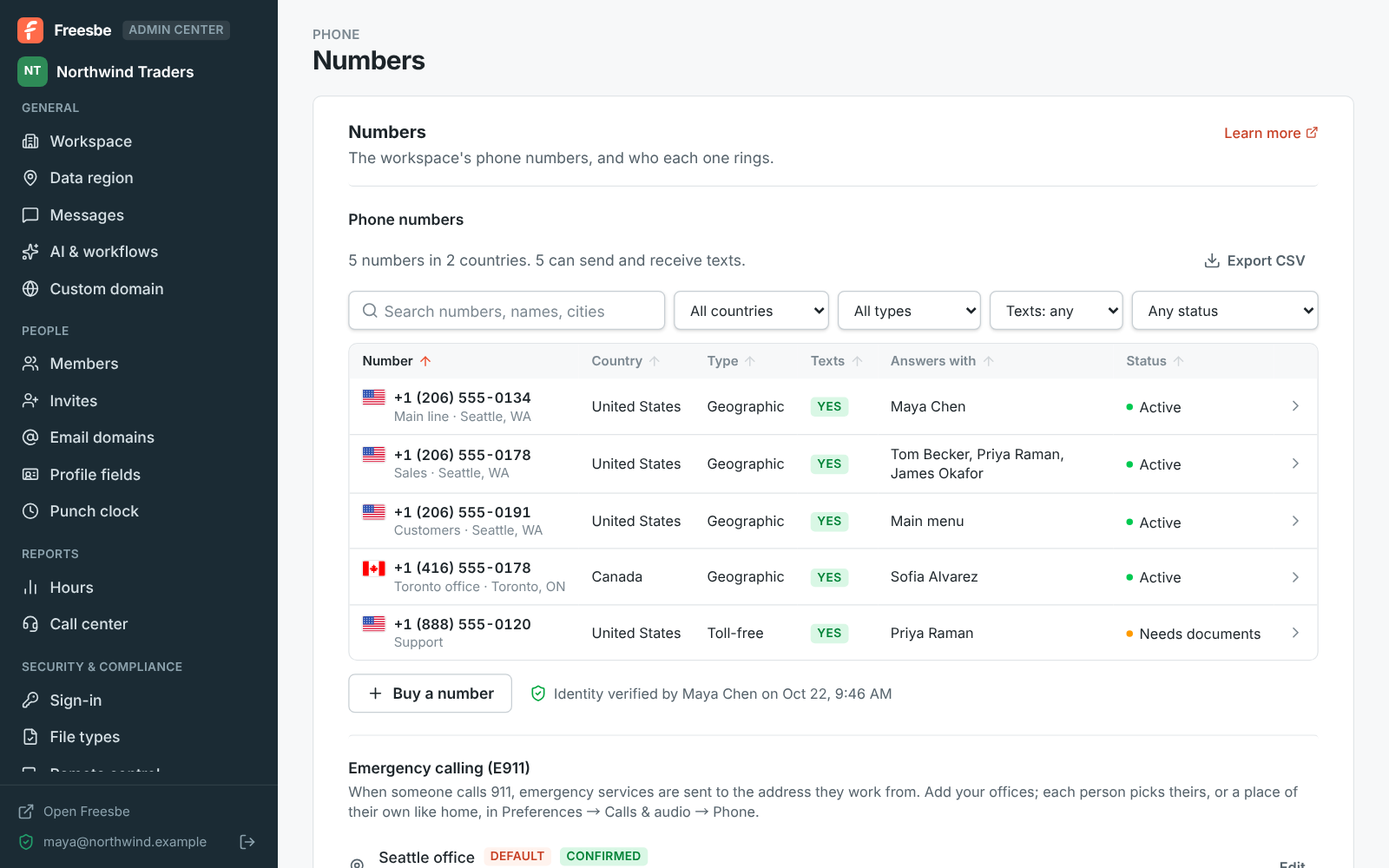Click the Main menu answers cell
This screenshot has width=1389, height=868.
927,521
